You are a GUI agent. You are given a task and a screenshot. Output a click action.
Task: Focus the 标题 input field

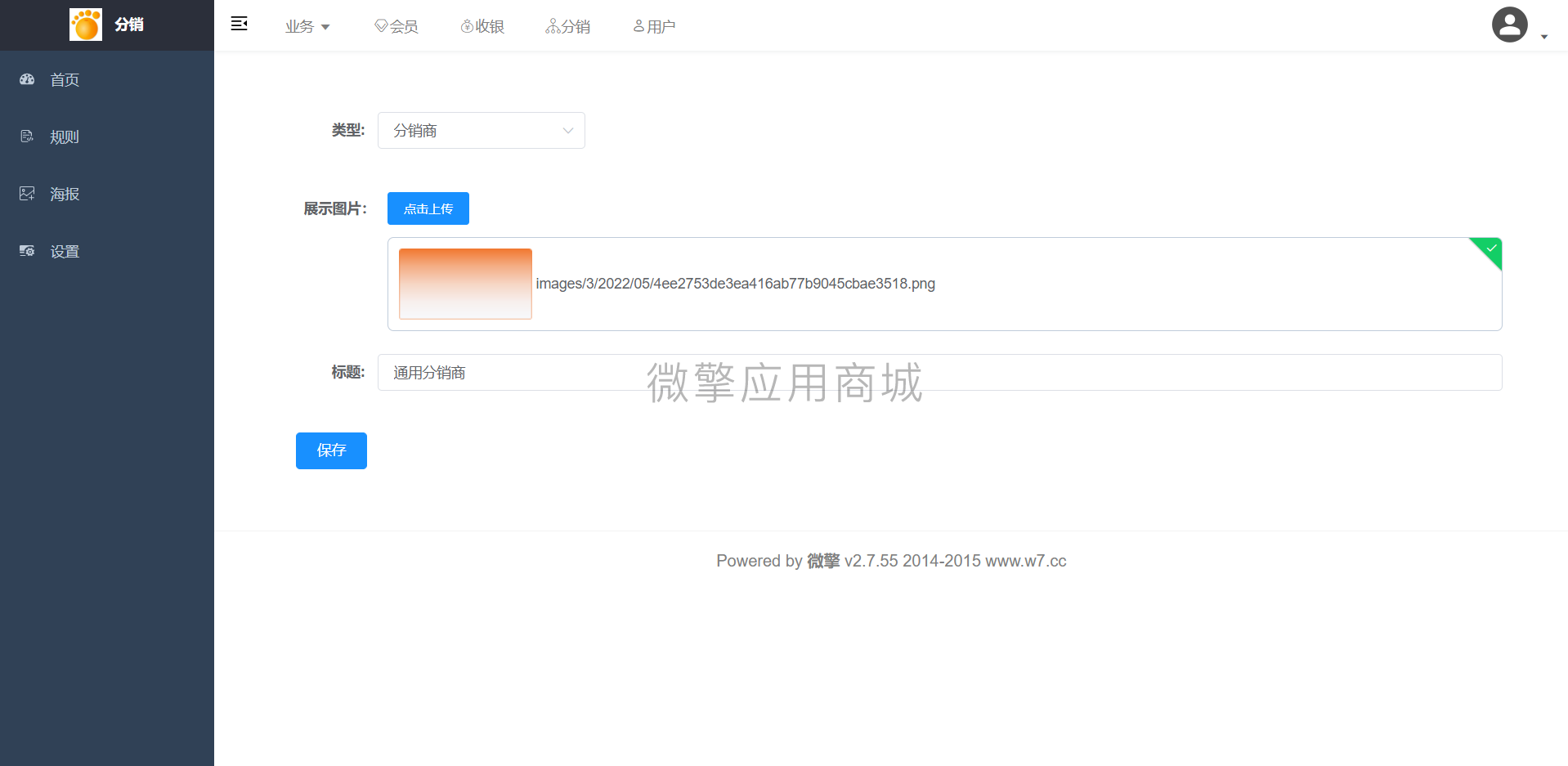pyautogui.click(x=940, y=373)
